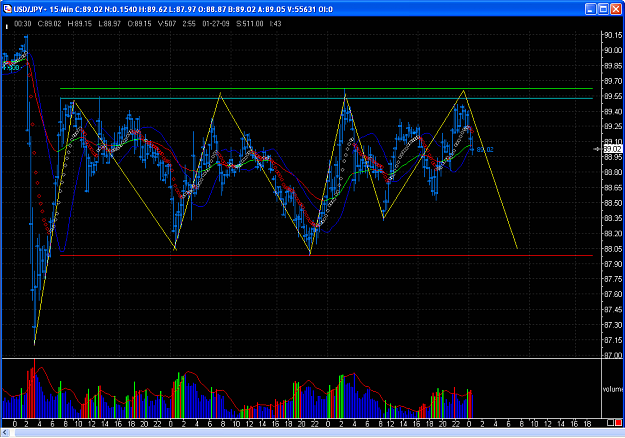The width and height of the screenshot is (625, 438).
Task: Click the chart window icon in title bar
Action: pyautogui.click(x=7, y=9)
